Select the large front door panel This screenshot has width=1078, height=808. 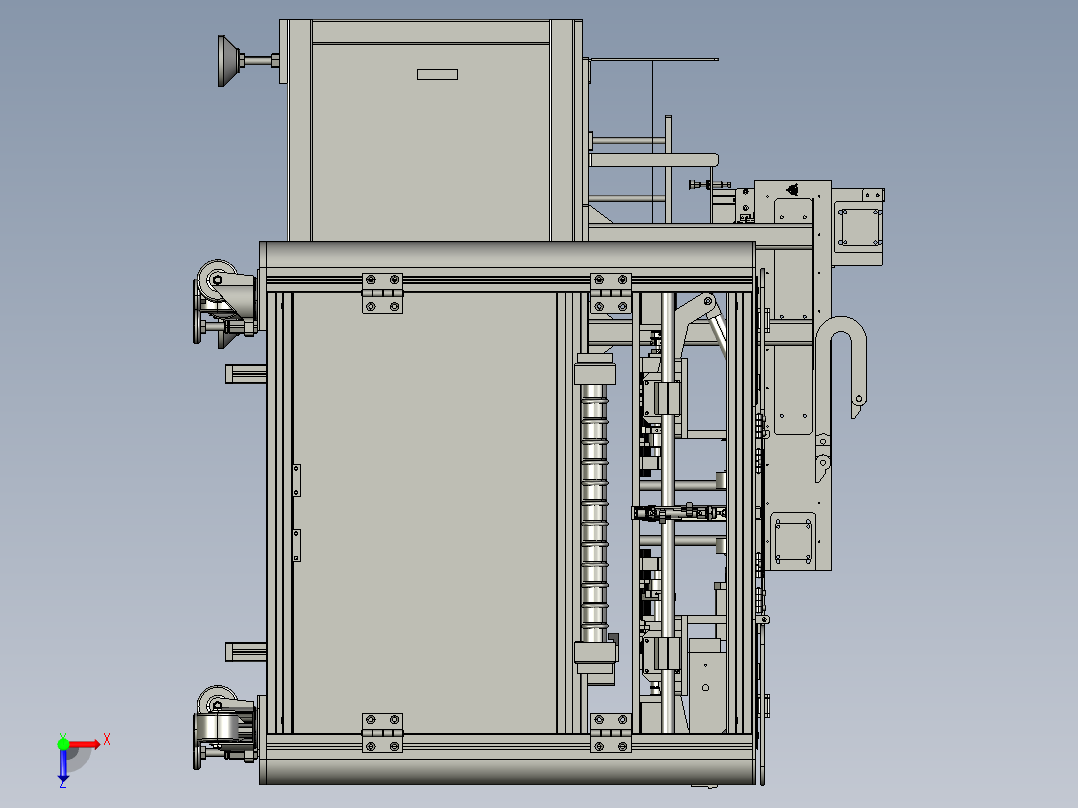click(424, 513)
